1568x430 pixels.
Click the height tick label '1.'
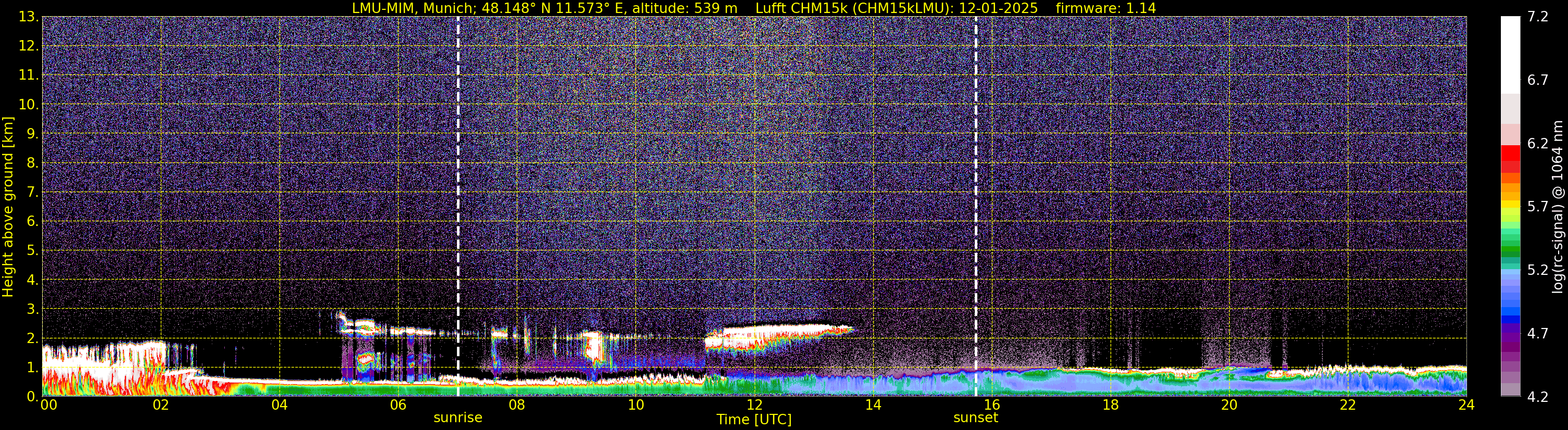tap(32, 367)
